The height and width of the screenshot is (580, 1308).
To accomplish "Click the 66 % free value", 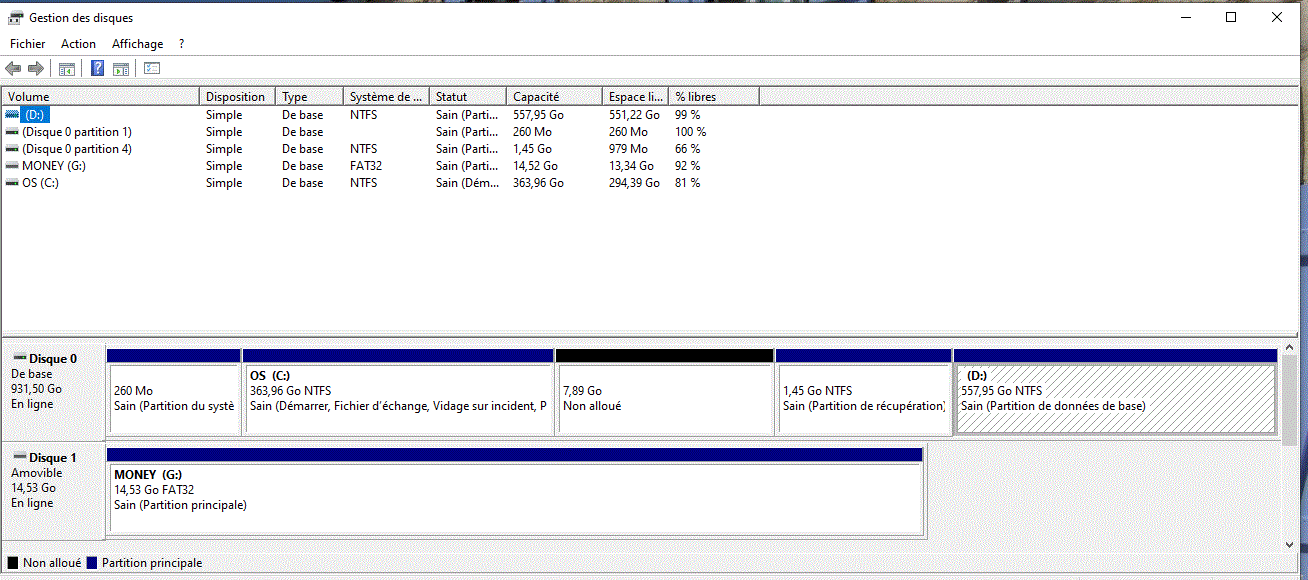I will pyautogui.click(x=688, y=149).
